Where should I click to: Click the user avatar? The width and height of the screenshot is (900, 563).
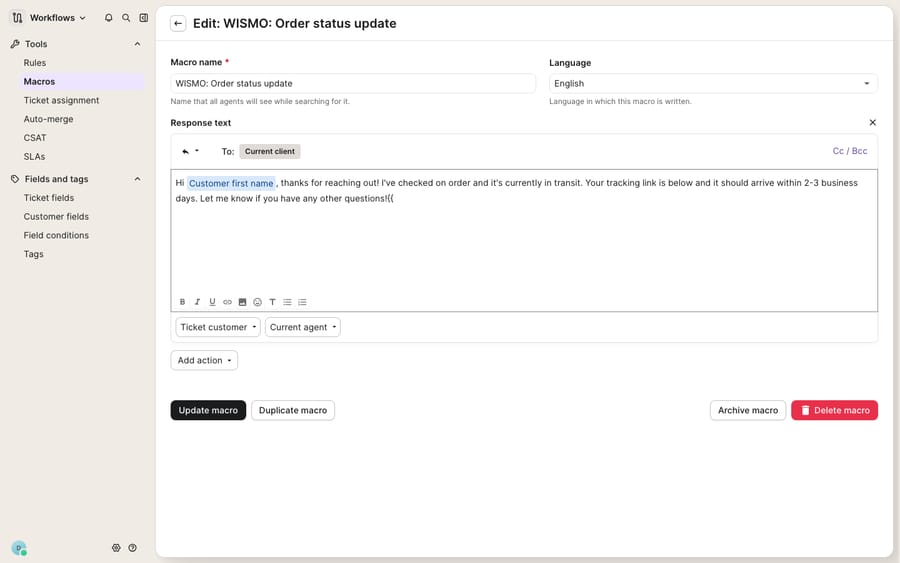19,548
